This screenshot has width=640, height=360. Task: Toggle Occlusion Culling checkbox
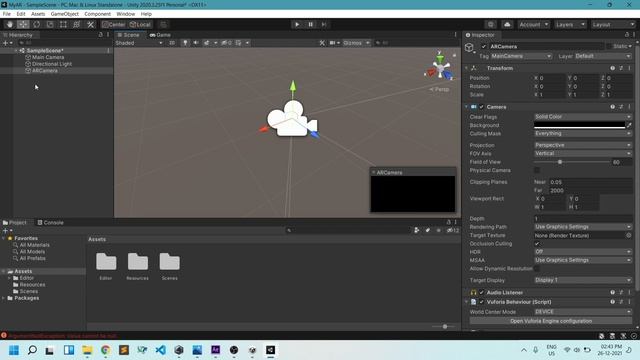[x=537, y=244]
